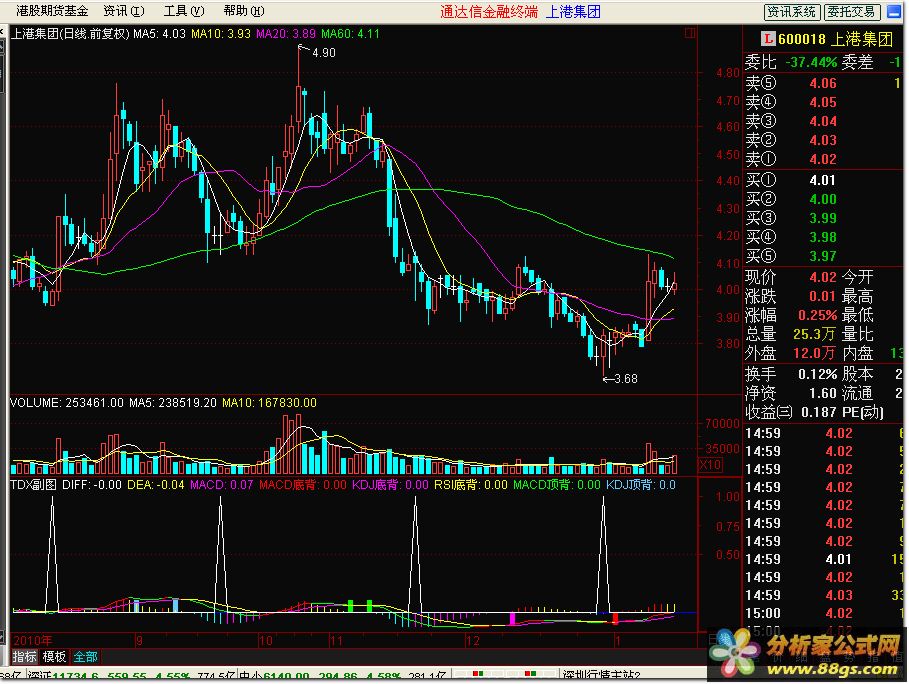Click the 深证 11734.6 index in status bar

[64, 676]
